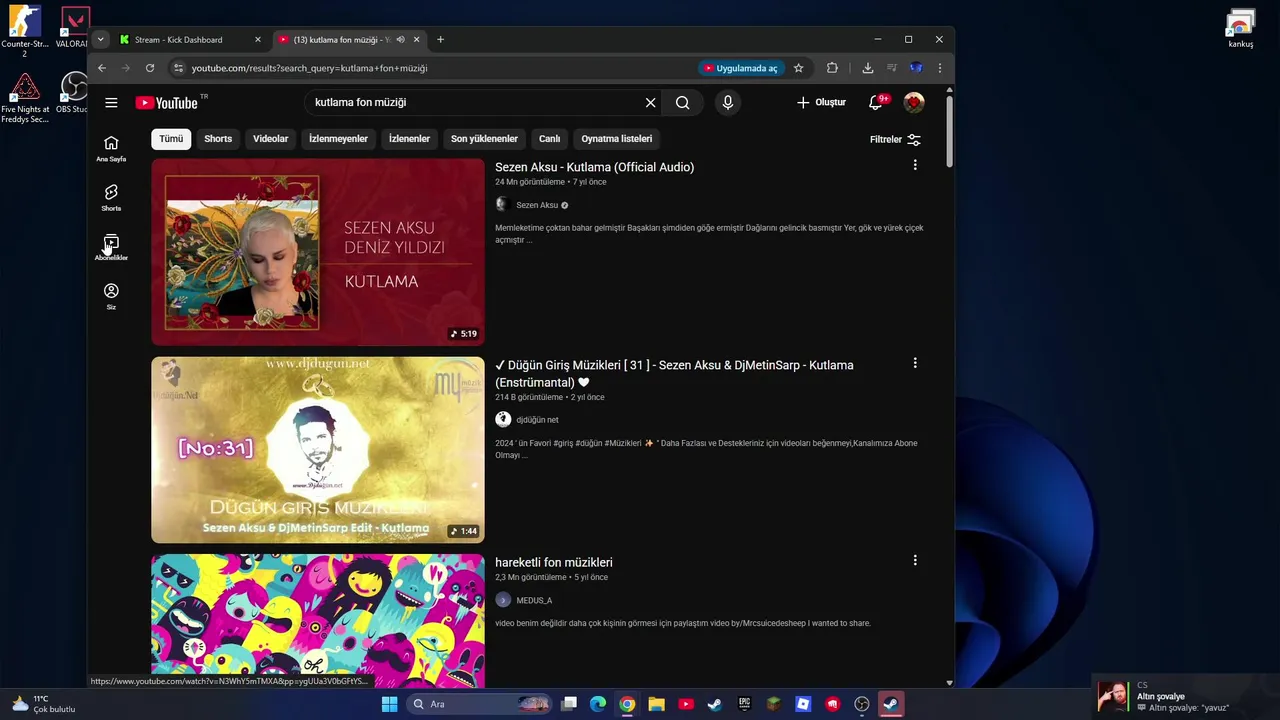Image resolution: width=1280 pixels, height=720 pixels.
Task: Select the Videolar filter chip
Action: pos(270,139)
